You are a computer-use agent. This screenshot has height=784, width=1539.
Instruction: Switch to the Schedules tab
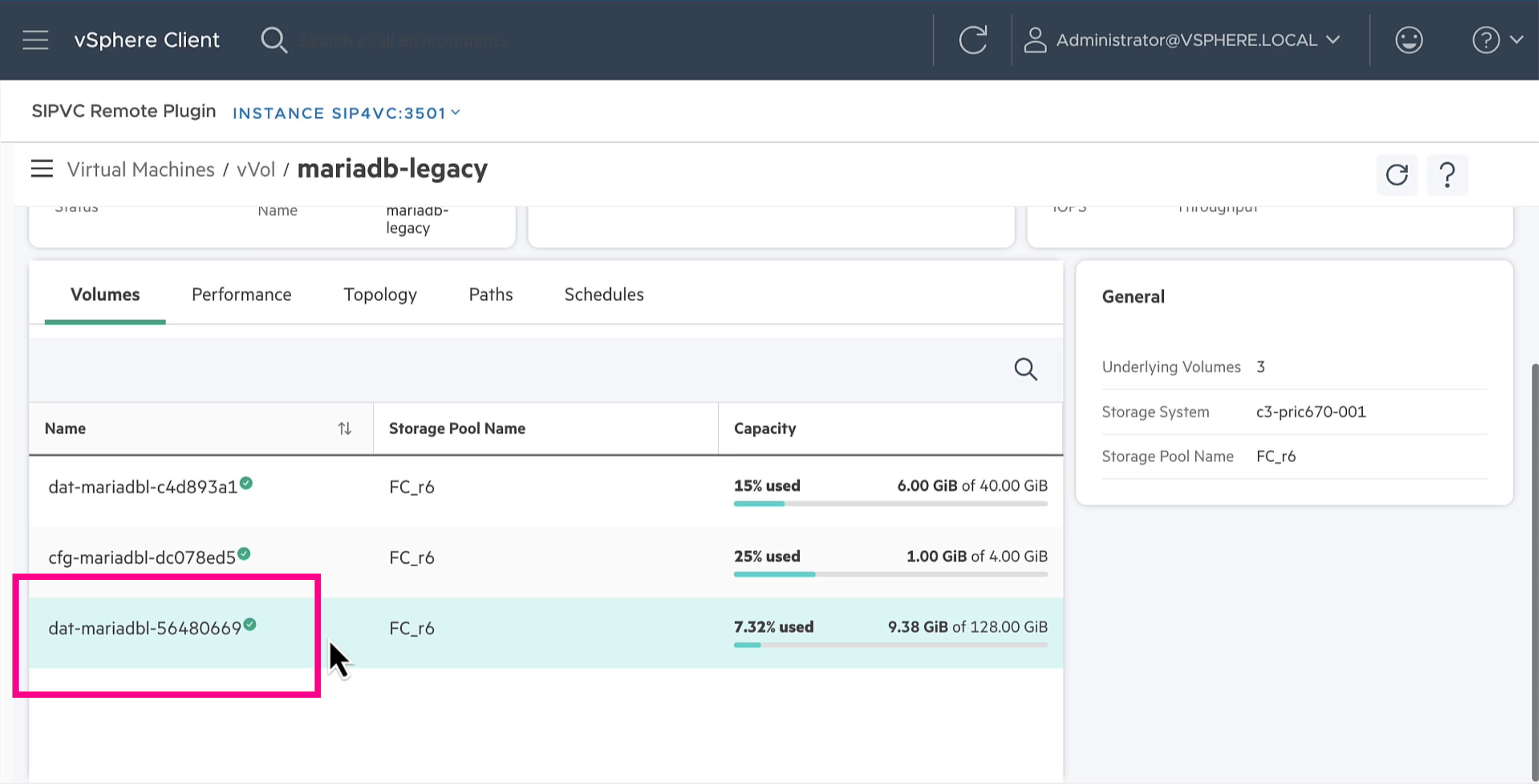pos(604,295)
